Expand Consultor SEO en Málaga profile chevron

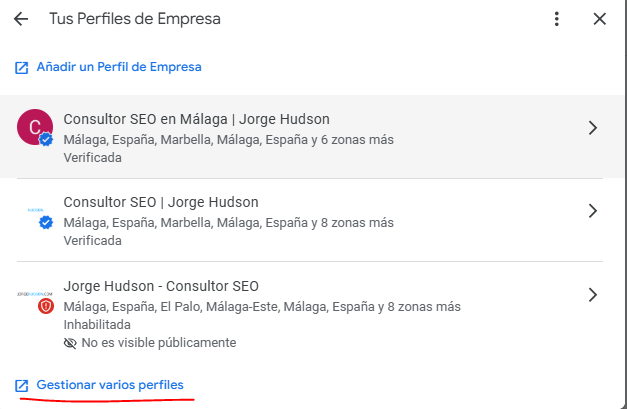coord(592,127)
